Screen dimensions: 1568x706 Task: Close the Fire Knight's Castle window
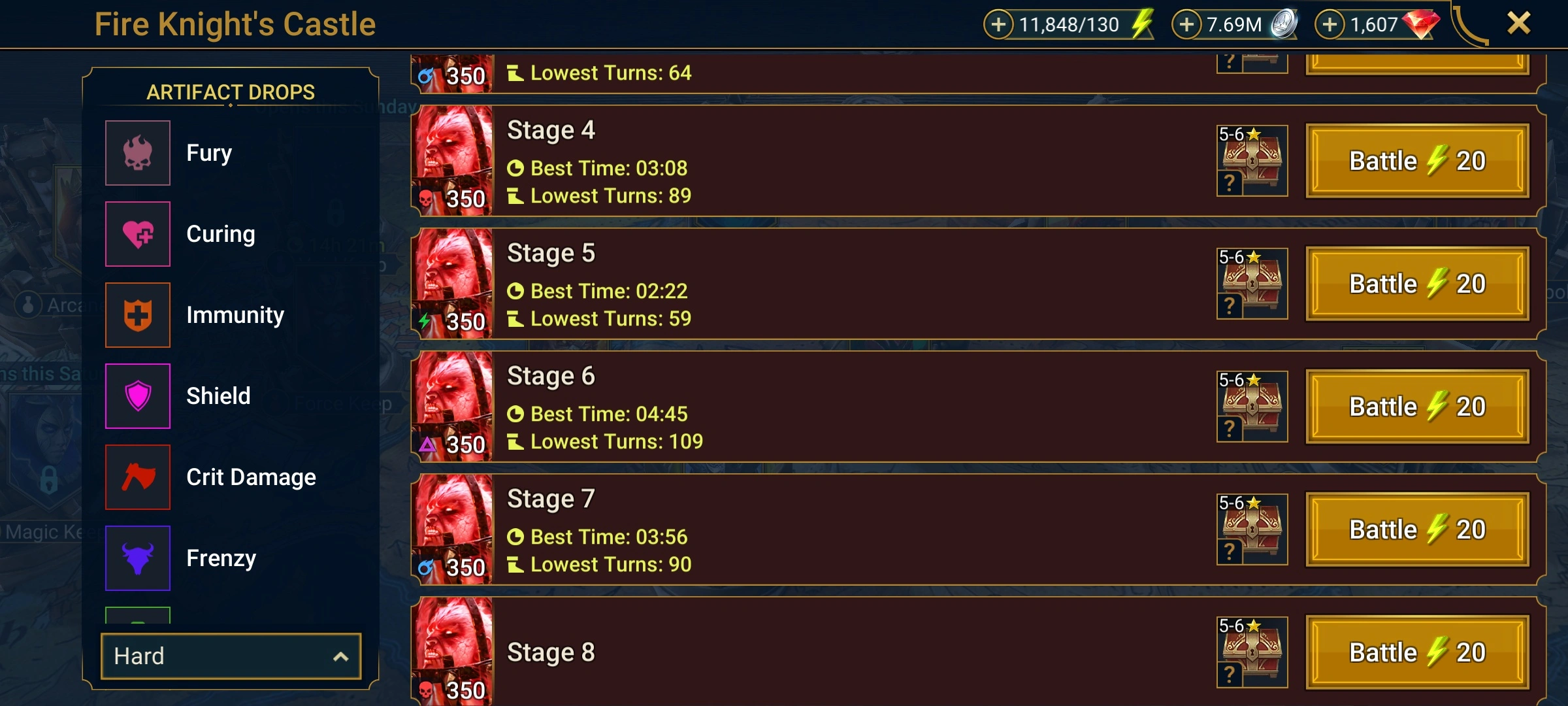(x=1518, y=24)
